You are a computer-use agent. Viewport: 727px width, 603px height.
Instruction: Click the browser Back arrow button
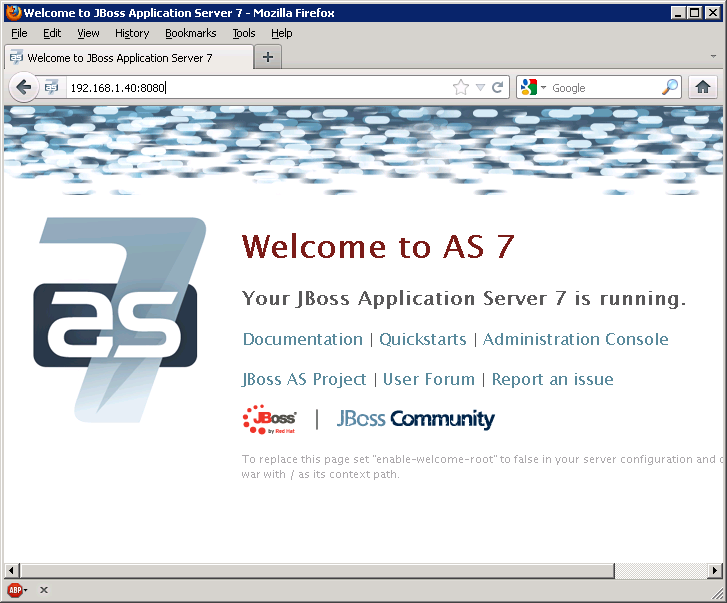[x=24, y=87]
